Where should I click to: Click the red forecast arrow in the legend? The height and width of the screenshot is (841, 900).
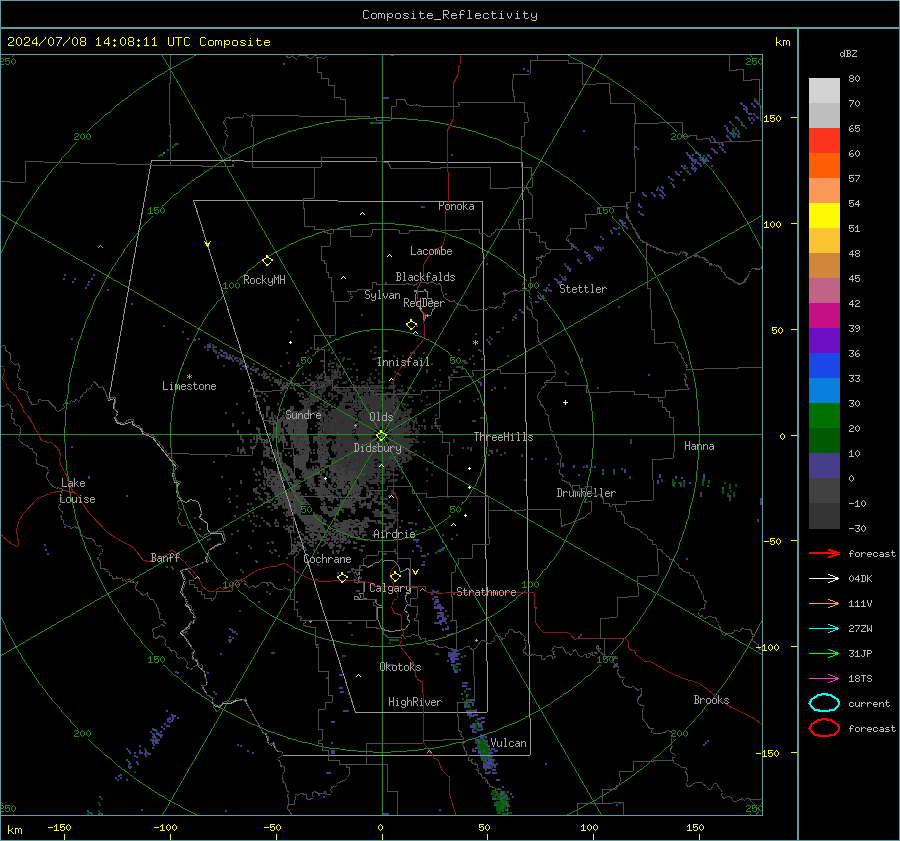[824, 553]
